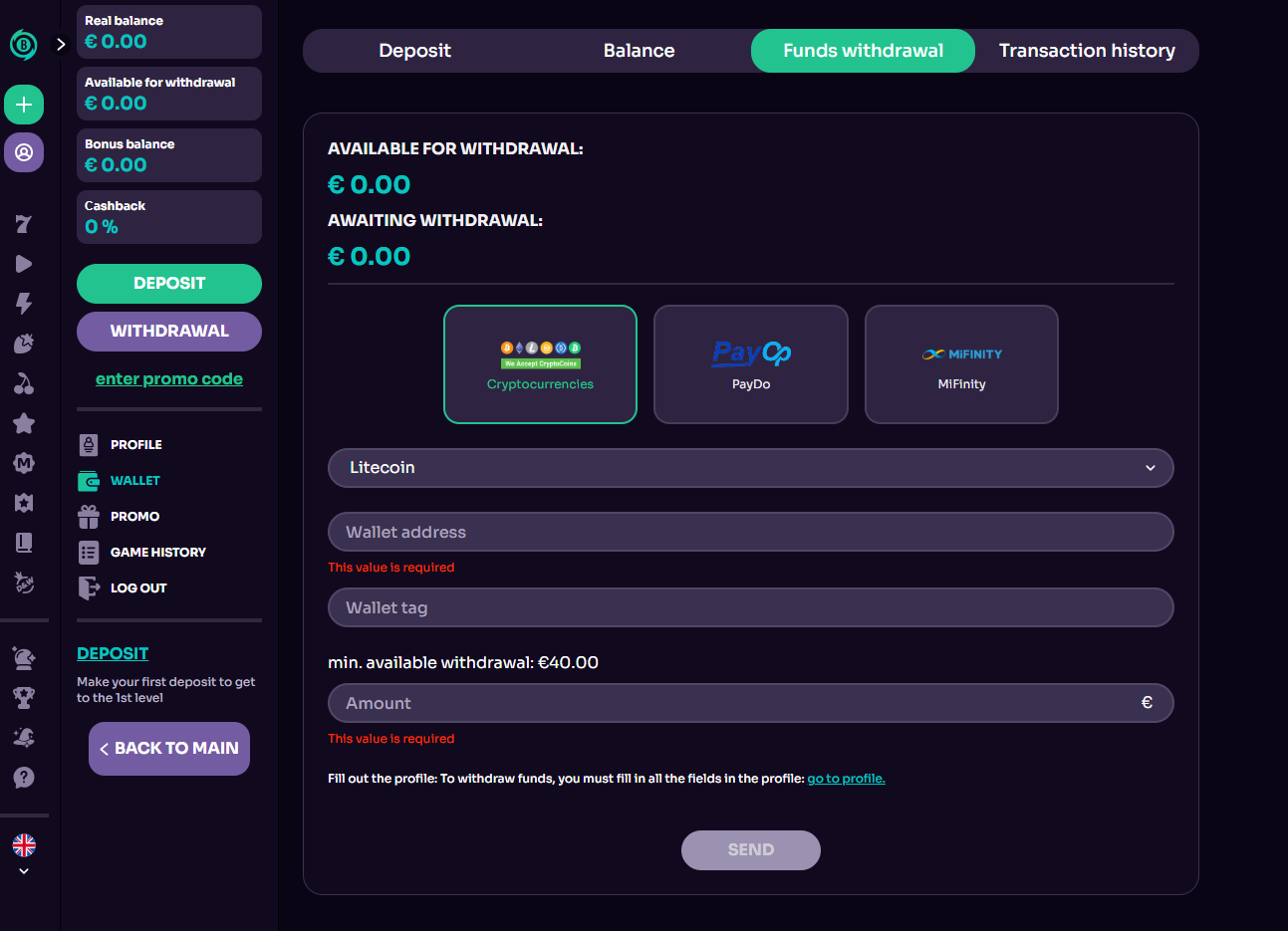Screen dimensions: 1288x931
Task: Open the Deposit tab
Action: coord(414,51)
